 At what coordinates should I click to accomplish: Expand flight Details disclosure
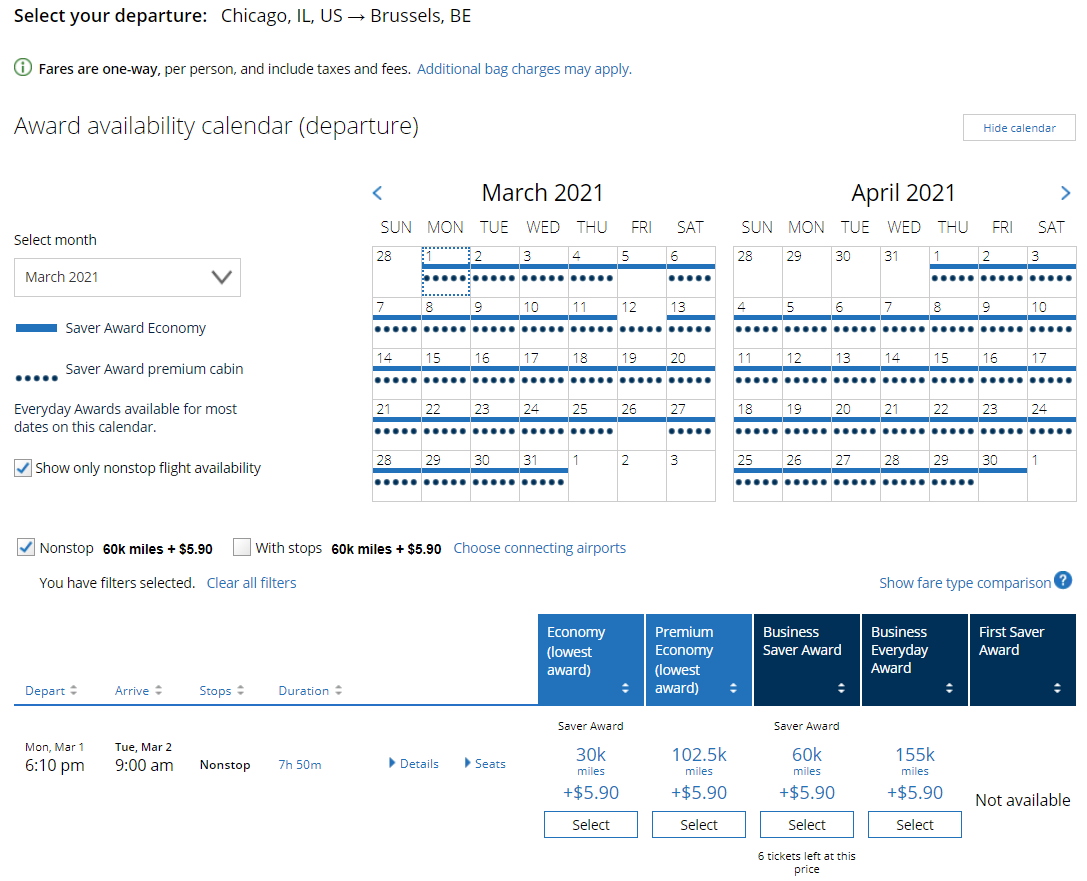(413, 764)
